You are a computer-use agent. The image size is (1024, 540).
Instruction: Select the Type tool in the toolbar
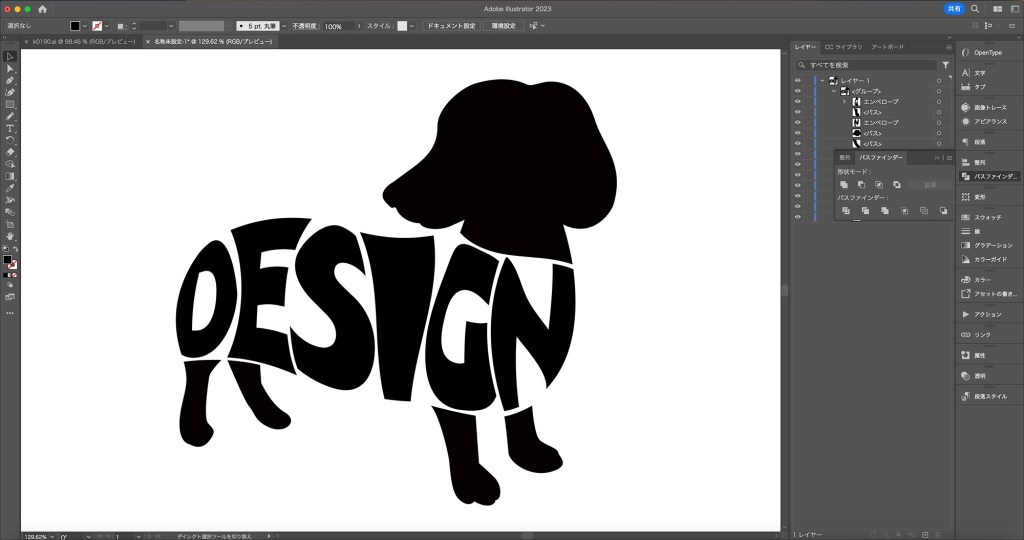10,128
